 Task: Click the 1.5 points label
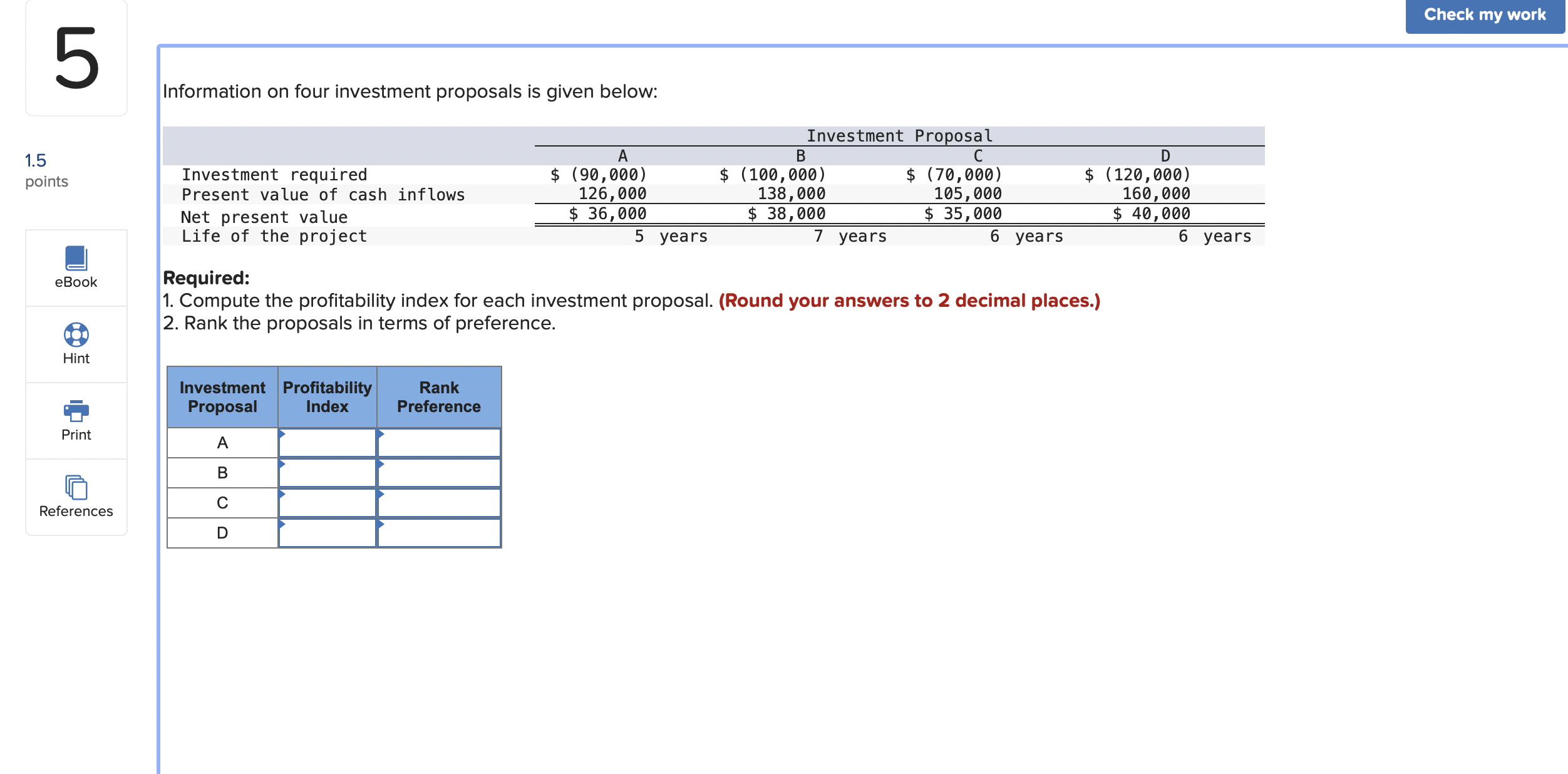point(46,170)
